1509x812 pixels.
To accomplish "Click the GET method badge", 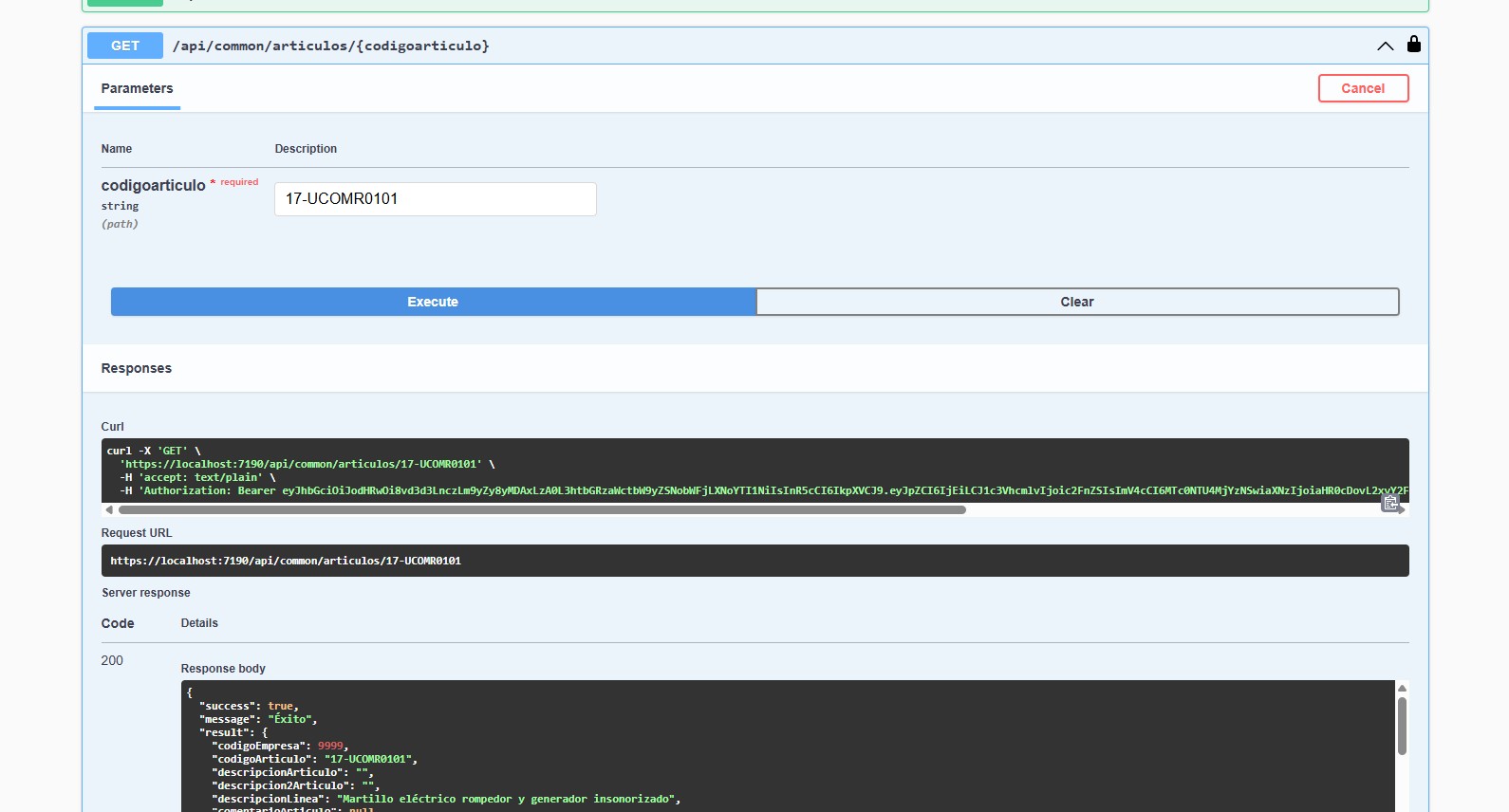I will 125,46.
